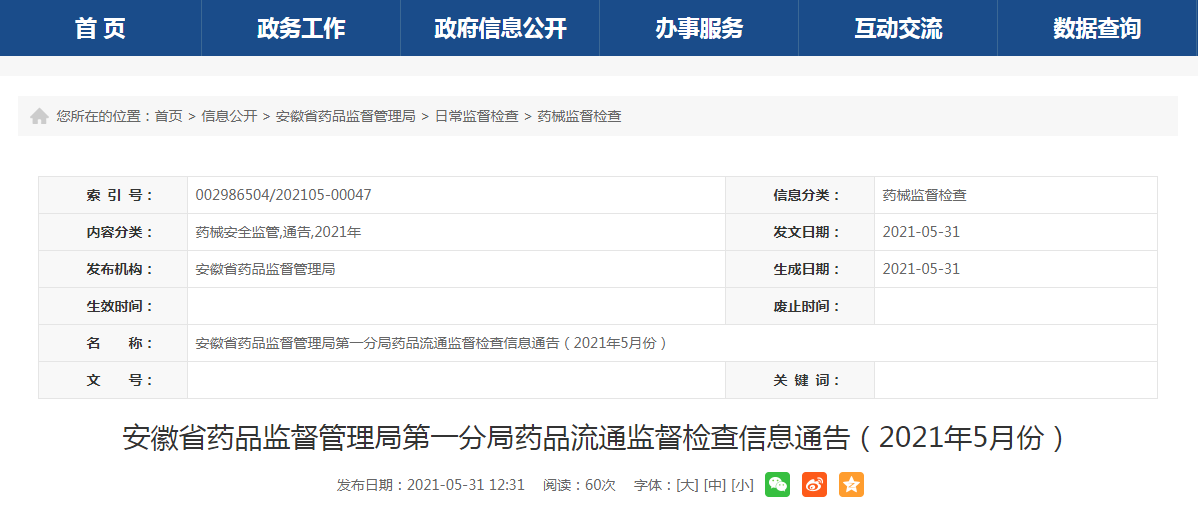Click the 信息公开 breadcrumb link
The height and width of the screenshot is (508, 1198).
click(229, 116)
